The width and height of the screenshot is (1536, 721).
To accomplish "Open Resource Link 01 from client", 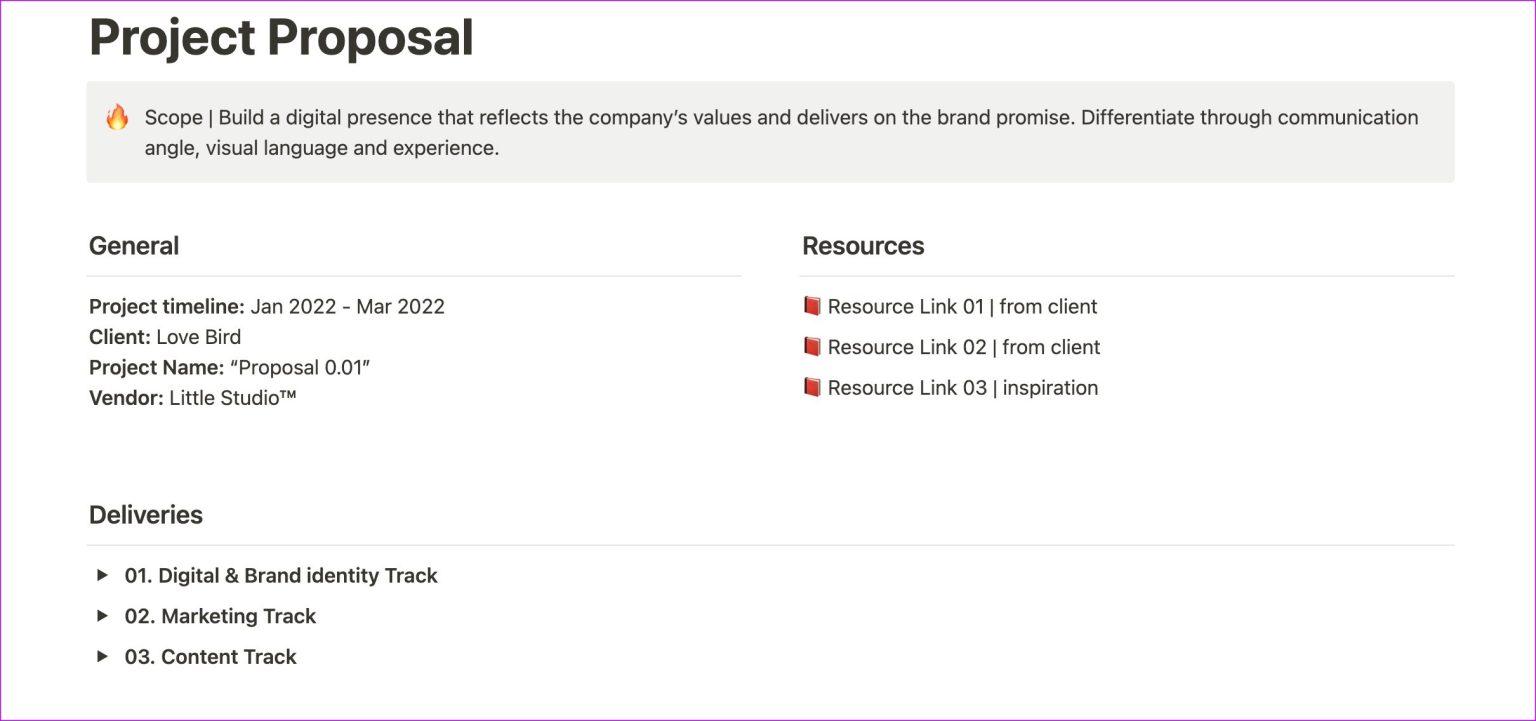I will [962, 306].
